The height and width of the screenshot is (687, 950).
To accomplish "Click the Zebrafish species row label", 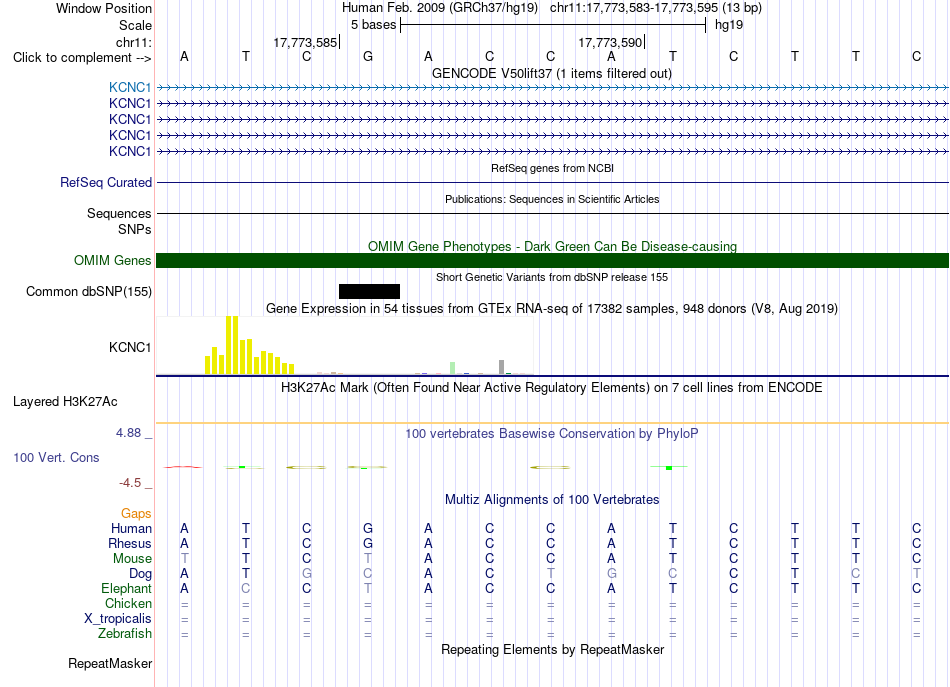I will tap(125, 633).
